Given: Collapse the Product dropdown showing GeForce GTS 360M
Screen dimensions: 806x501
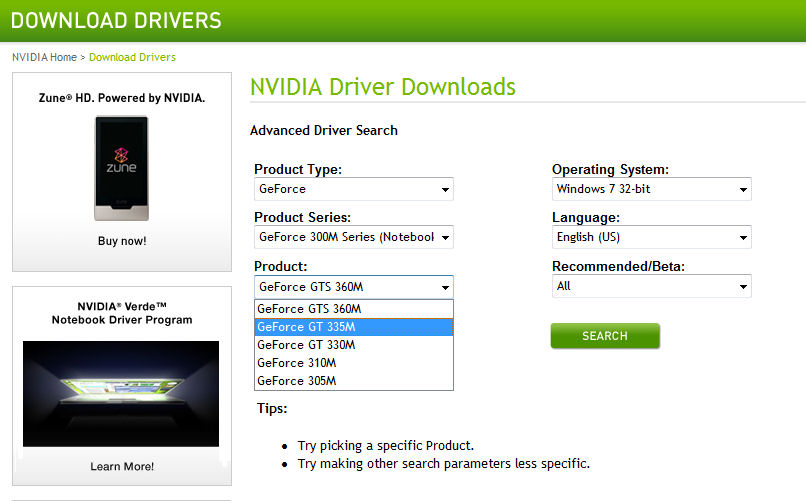Looking at the screenshot, I should (354, 287).
